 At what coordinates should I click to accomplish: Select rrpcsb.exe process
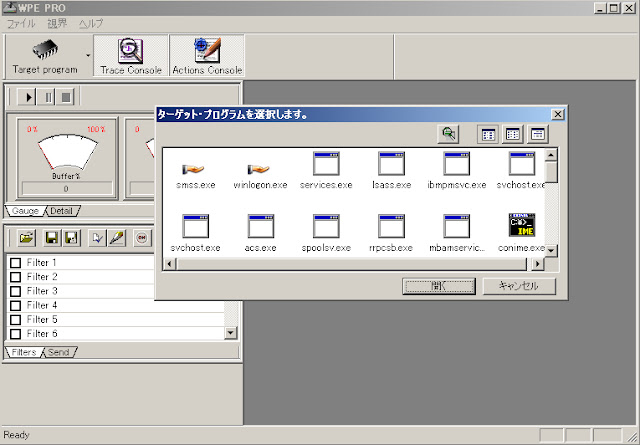[x=391, y=234]
